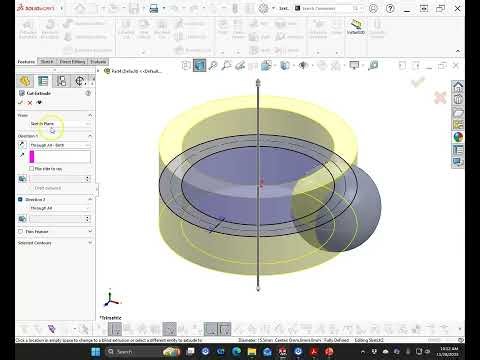Uncheck the Direction 2 checkbox
The width and height of the screenshot is (480, 360).
pyautogui.click(x=20, y=199)
